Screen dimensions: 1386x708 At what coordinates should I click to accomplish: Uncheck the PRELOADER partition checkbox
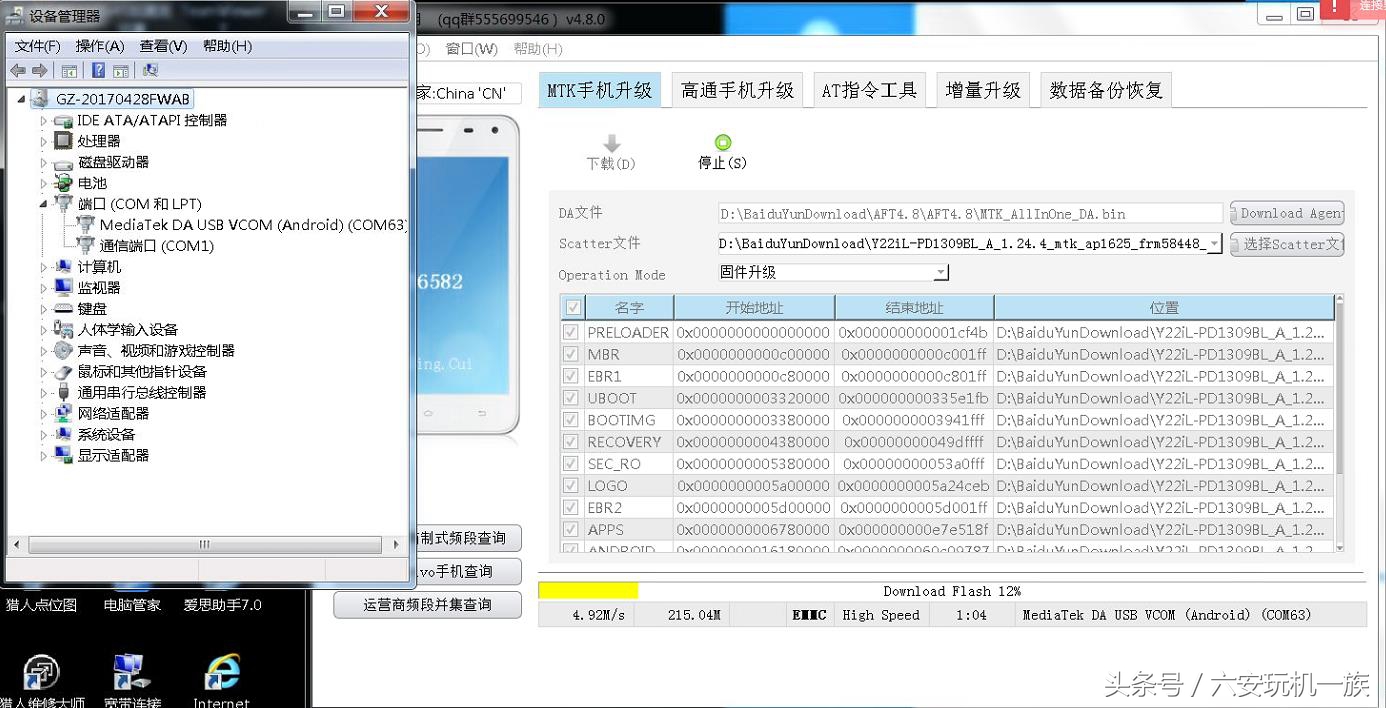point(570,332)
